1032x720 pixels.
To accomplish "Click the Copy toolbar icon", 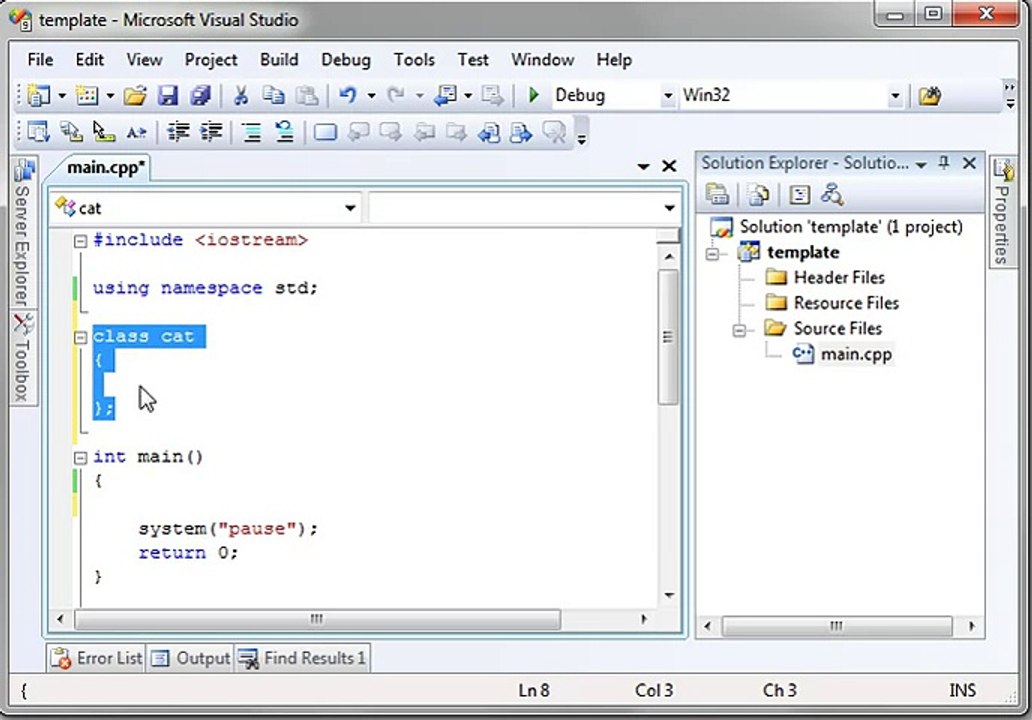I will pyautogui.click(x=273, y=96).
